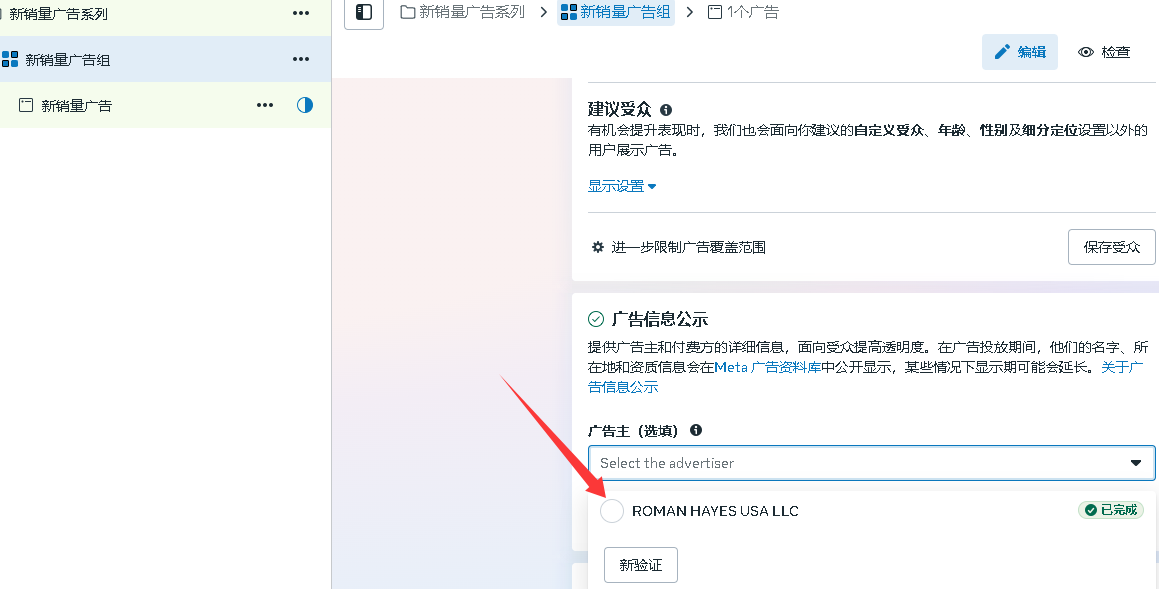The width and height of the screenshot is (1159, 589).
Task: Toggle the sidebar panel icon
Action: 364,12
